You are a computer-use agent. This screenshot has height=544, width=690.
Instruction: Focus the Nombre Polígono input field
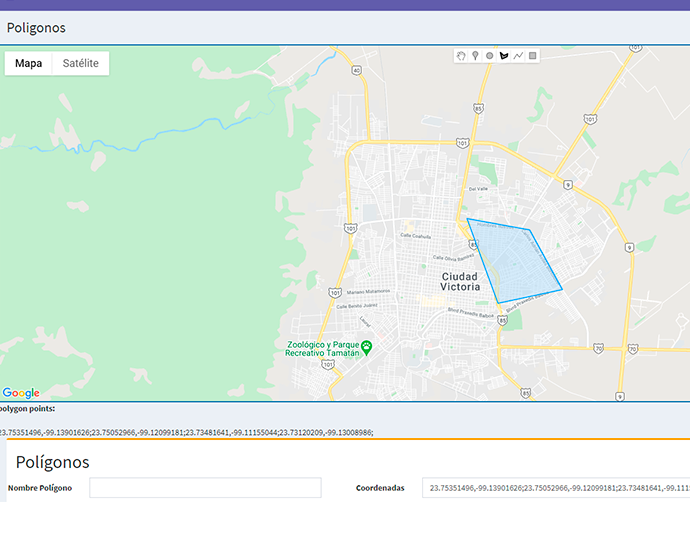coord(205,488)
